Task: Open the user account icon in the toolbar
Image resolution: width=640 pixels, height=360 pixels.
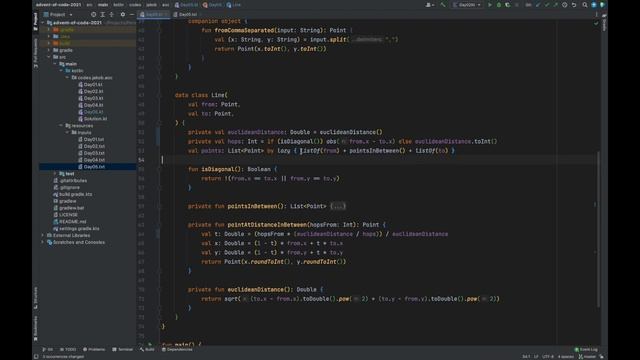Action: point(429,5)
